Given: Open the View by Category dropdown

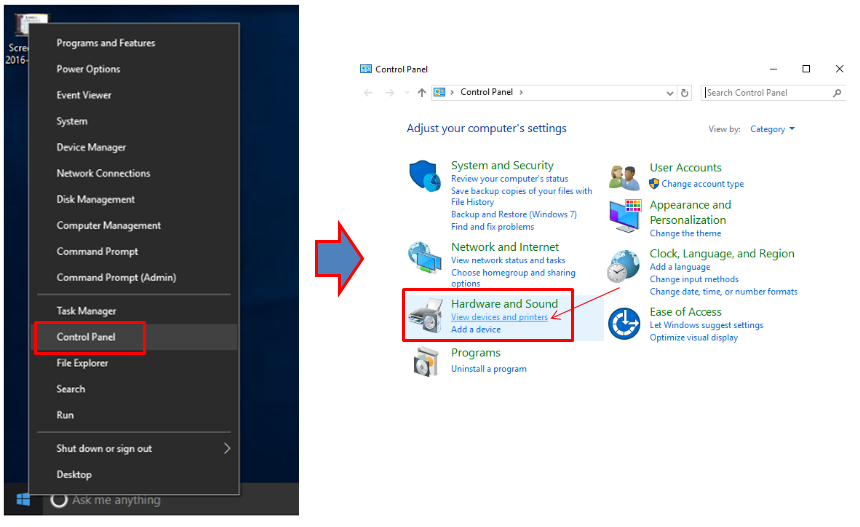Looking at the screenshot, I should [x=772, y=129].
